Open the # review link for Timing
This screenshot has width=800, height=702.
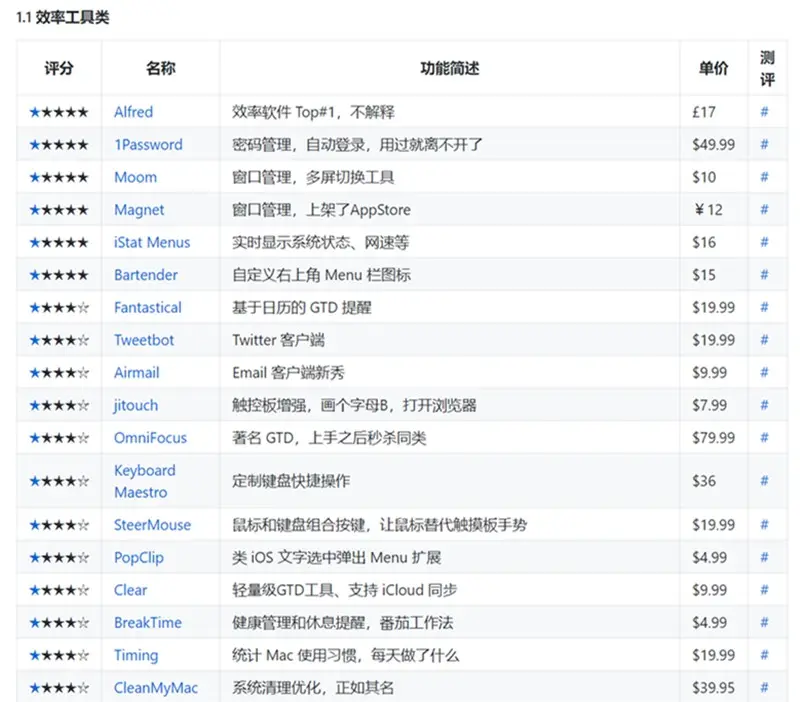click(764, 656)
